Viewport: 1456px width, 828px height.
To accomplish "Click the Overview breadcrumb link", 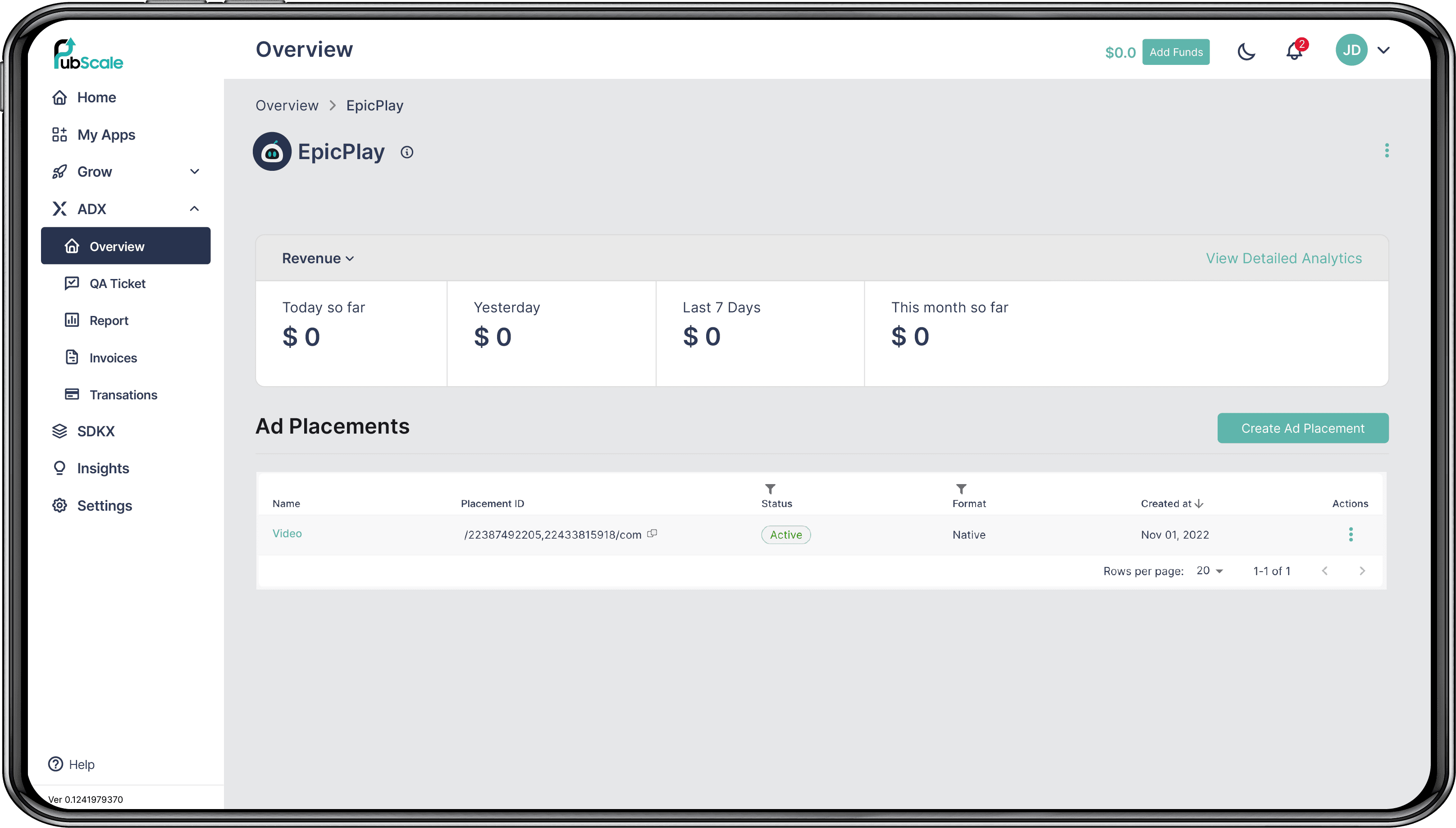I will (287, 106).
